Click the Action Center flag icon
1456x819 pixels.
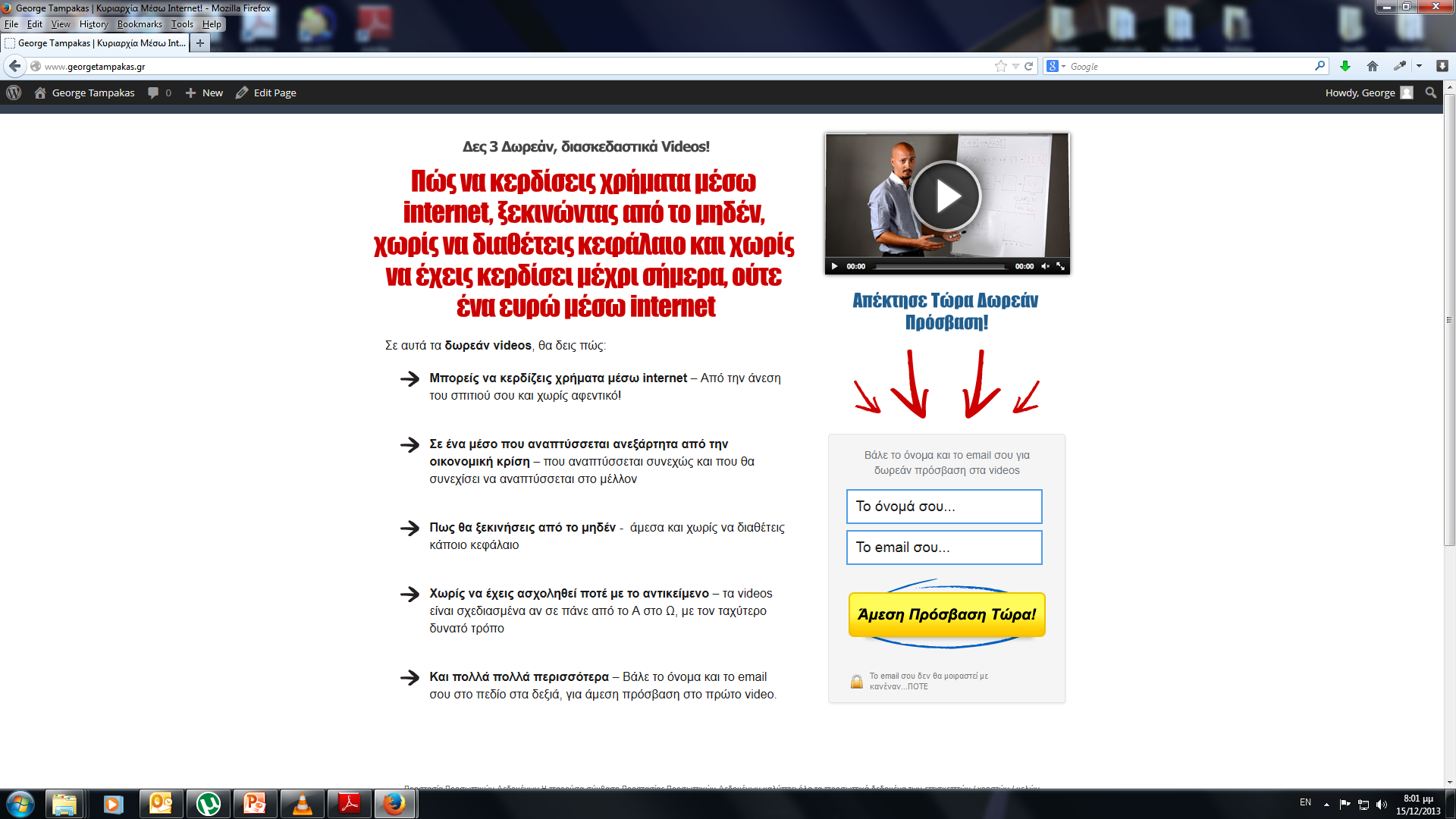(x=1345, y=804)
